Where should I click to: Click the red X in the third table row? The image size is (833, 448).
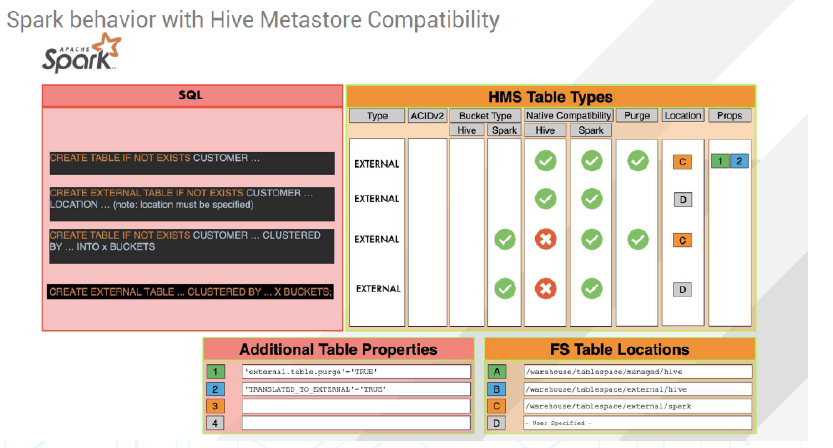(545, 240)
